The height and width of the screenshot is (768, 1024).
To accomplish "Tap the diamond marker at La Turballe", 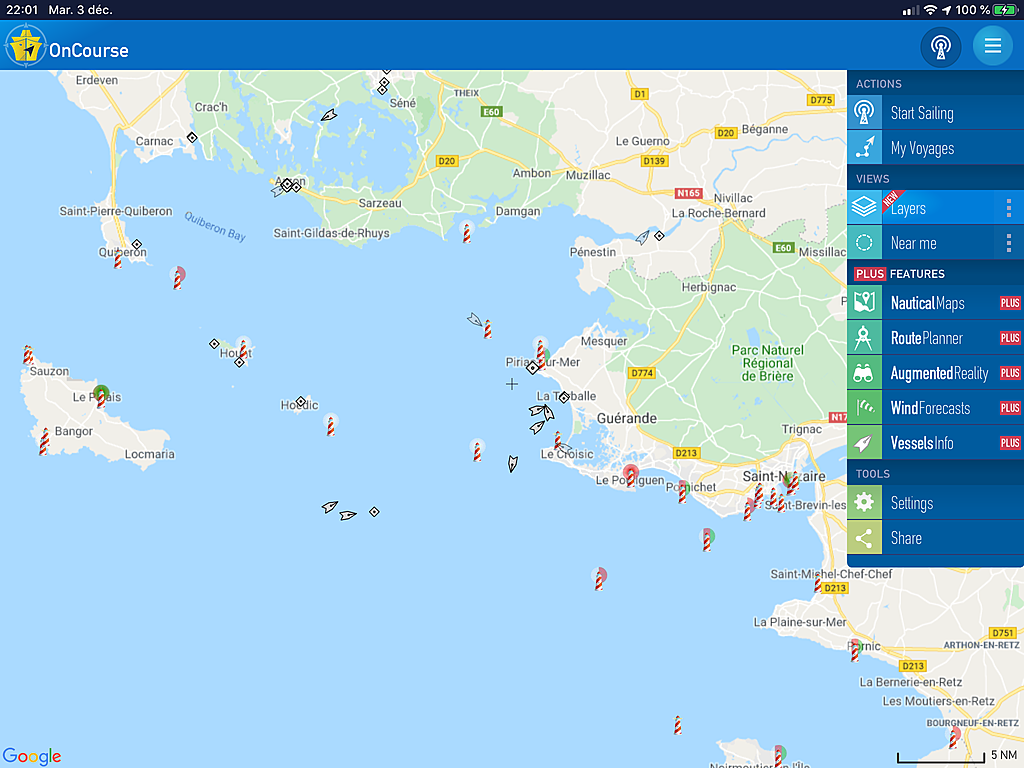I will tap(564, 396).
